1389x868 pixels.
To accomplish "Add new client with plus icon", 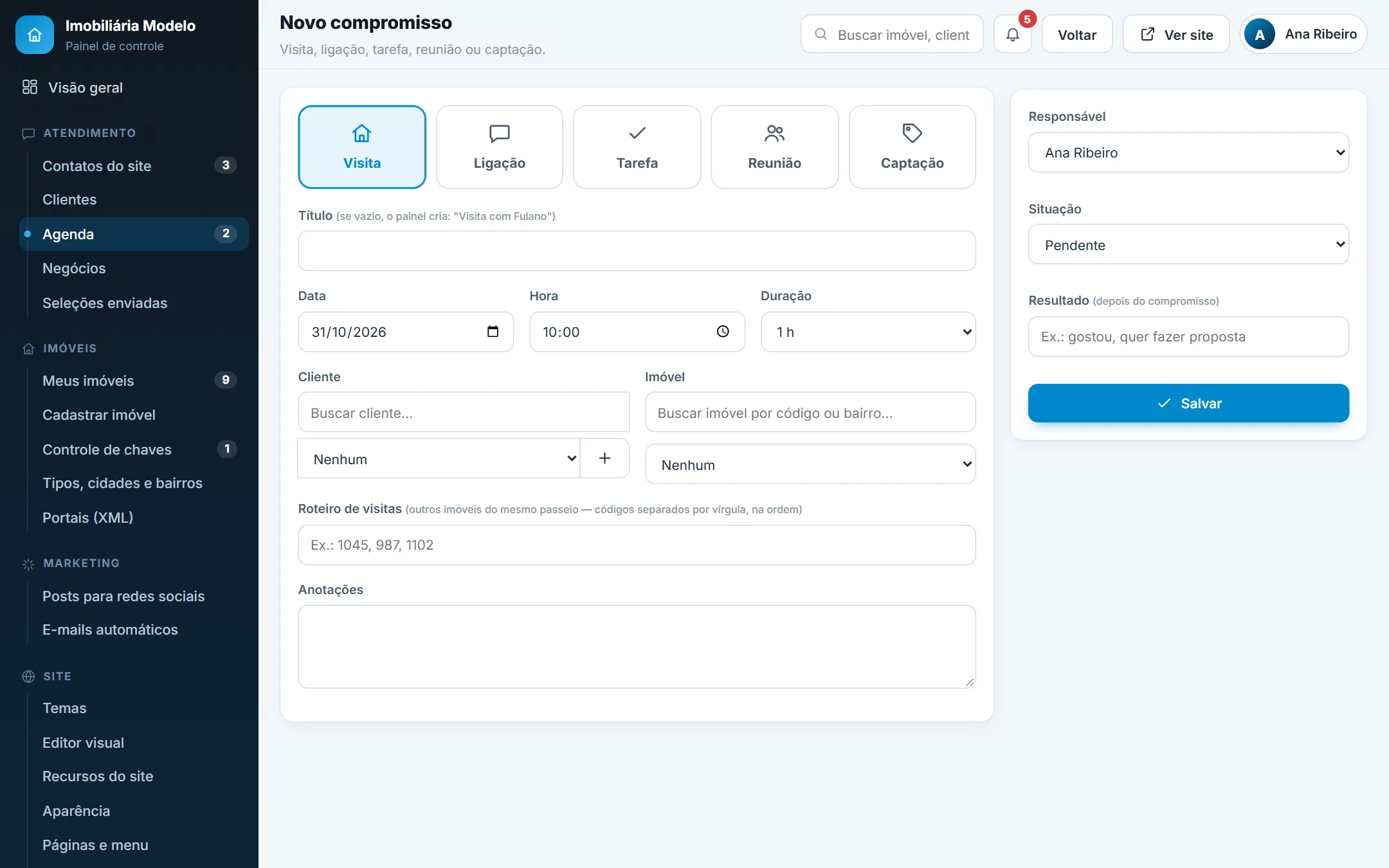I will click(x=604, y=458).
